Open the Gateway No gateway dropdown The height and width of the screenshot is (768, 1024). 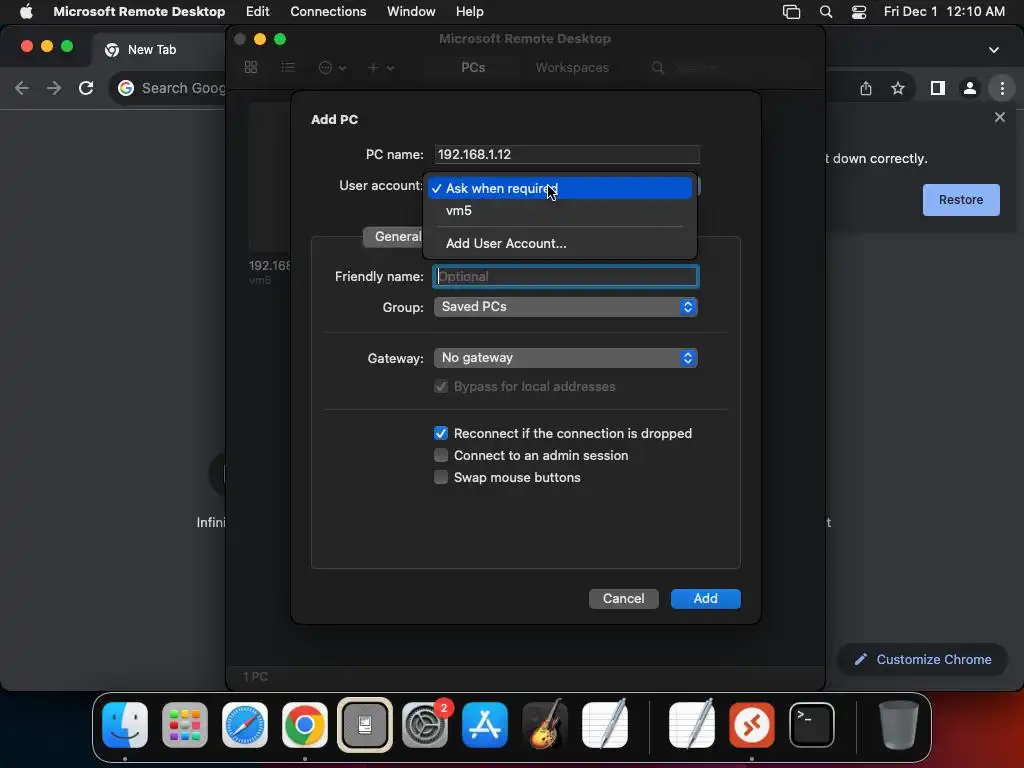[x=566, y=358]
